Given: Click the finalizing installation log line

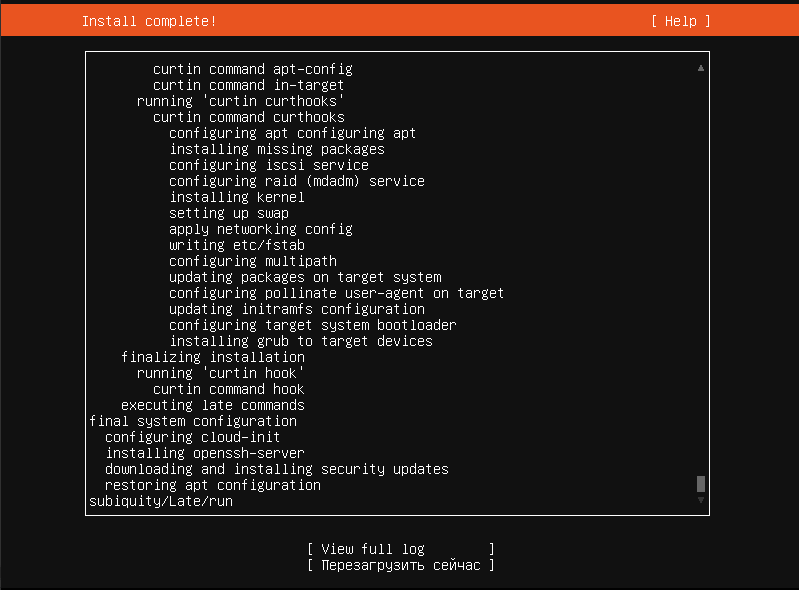Looking at the screenshot, I should click(212, 357).
